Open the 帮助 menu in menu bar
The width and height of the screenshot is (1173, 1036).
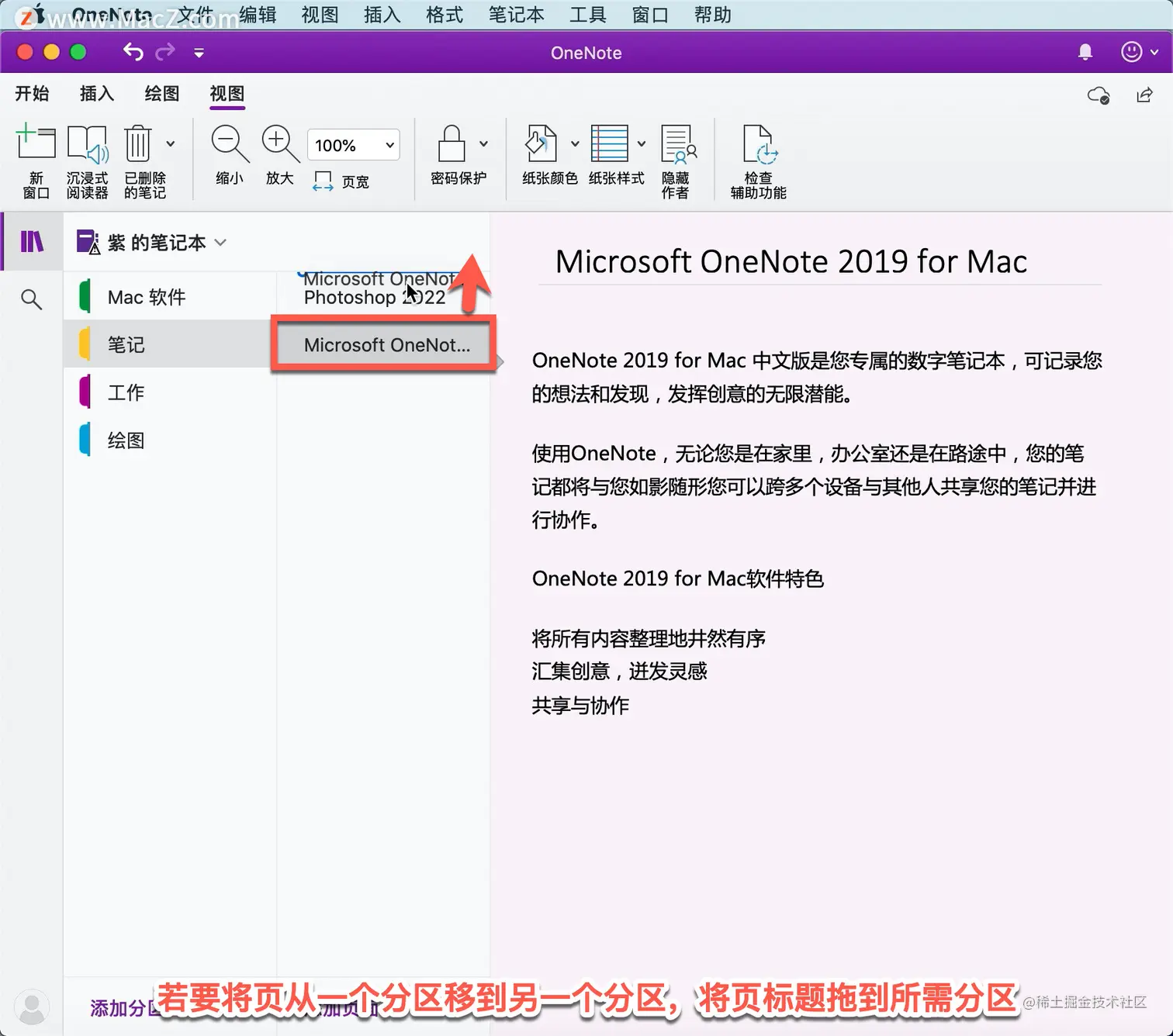[x=712, y=15]
